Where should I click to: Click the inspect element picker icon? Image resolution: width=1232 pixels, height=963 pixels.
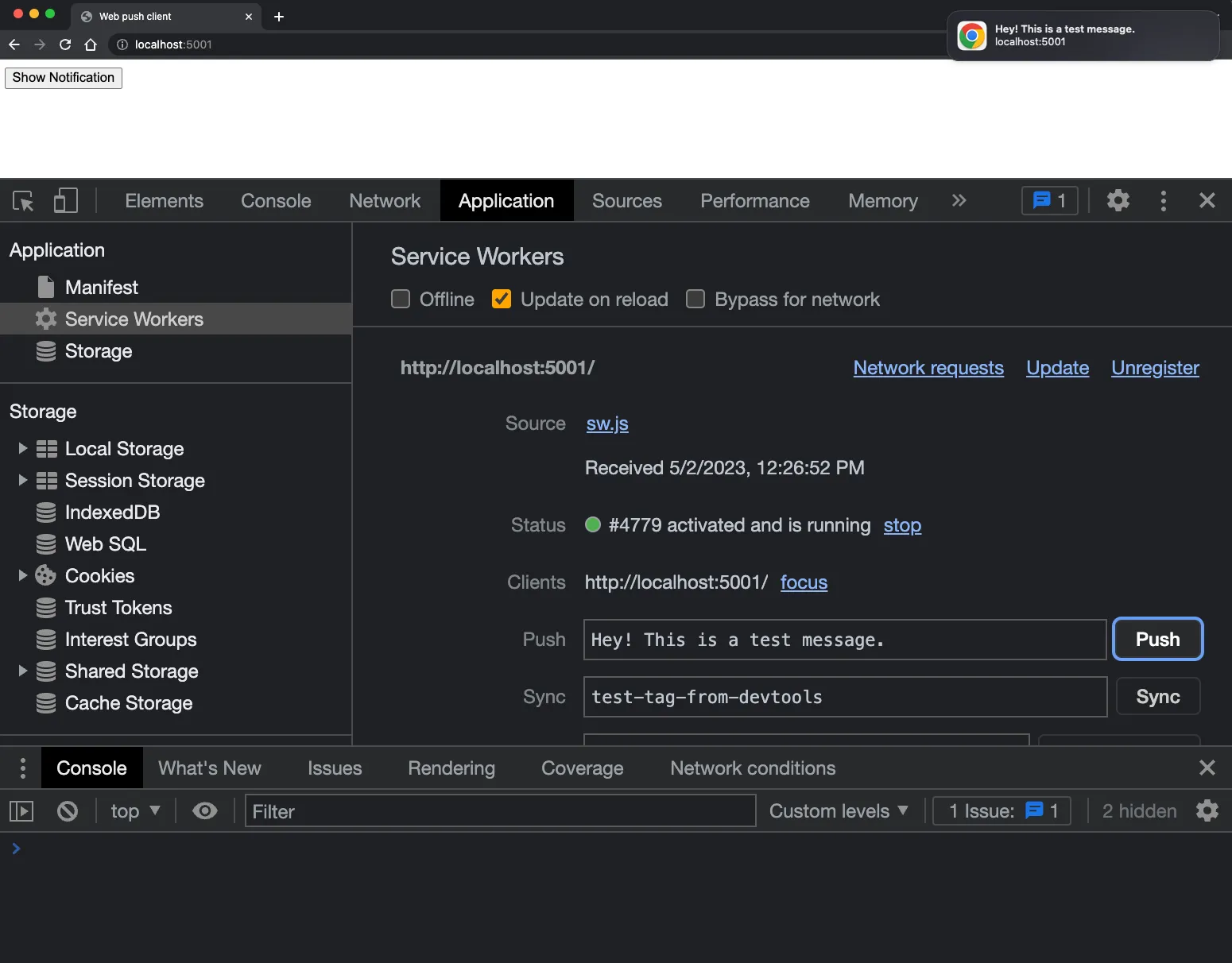(x=23, y=201)
